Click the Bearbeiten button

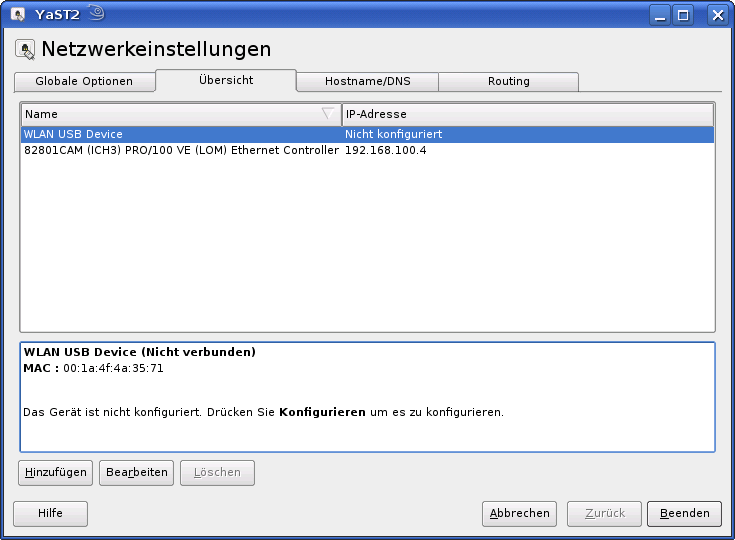136,472
